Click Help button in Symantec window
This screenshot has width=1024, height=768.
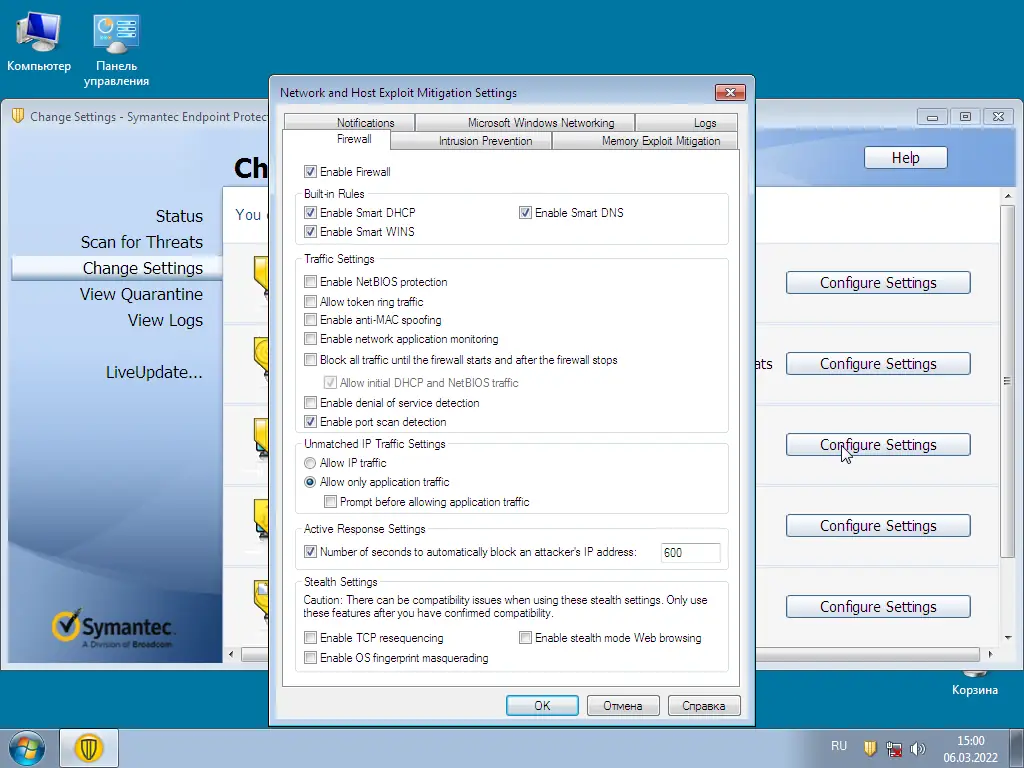(x=905, y=158)
